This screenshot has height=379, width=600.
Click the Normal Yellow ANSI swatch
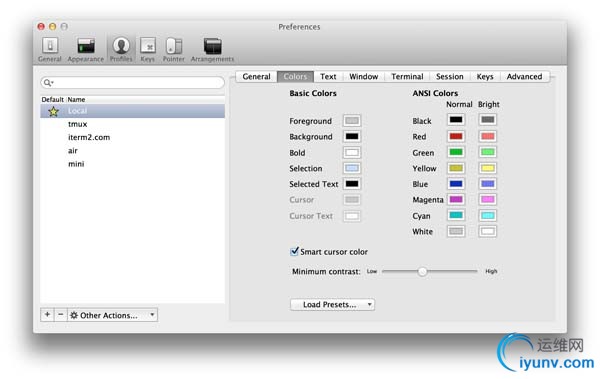pos(456,168)
